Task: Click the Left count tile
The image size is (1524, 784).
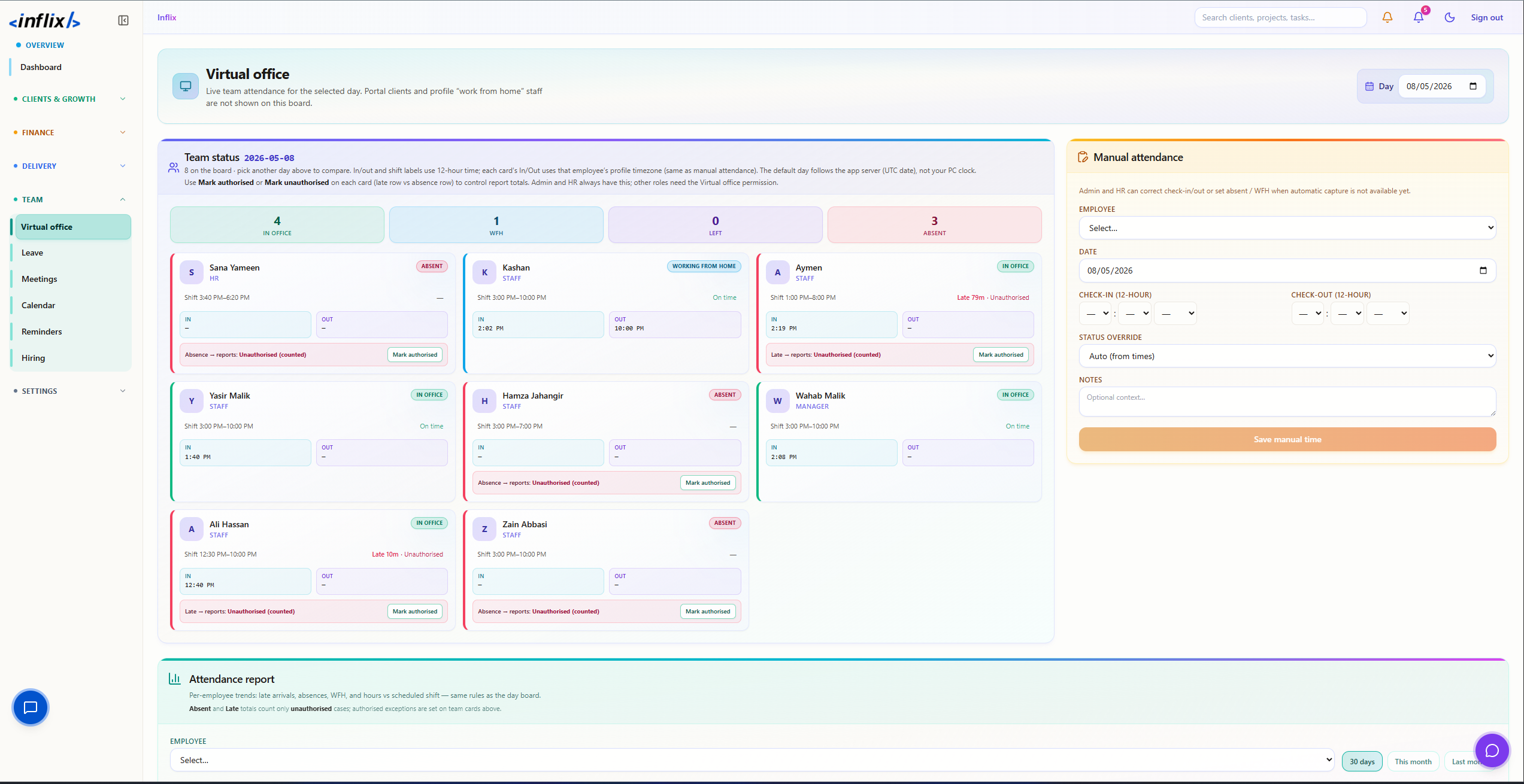Action: [x=716, y=225]
